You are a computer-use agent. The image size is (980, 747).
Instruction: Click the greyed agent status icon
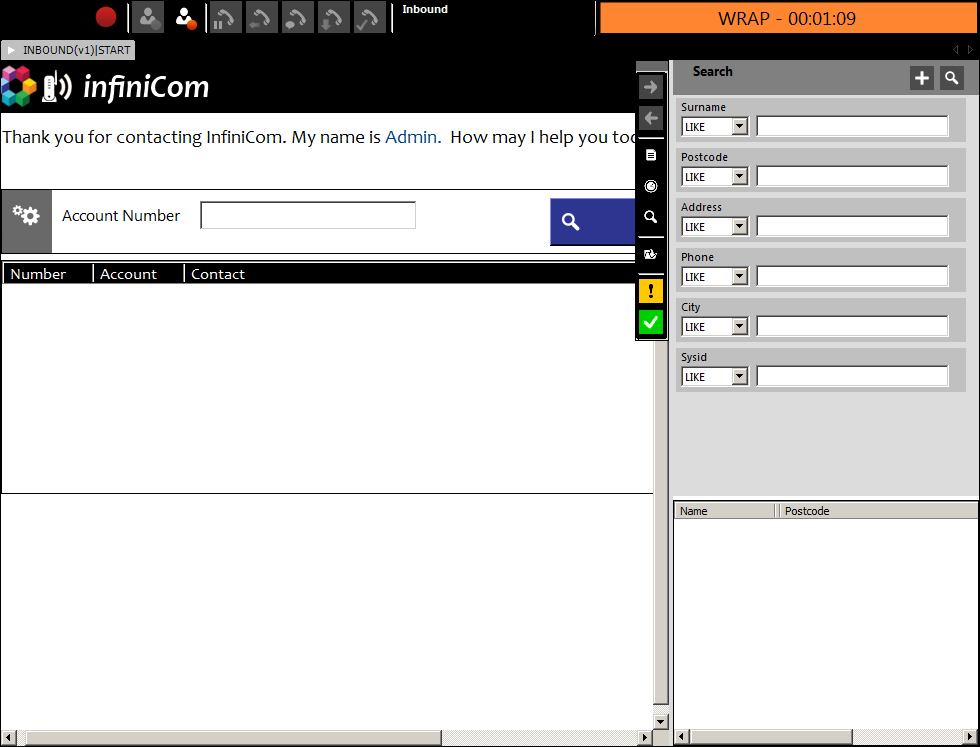click(x=149, y=18)
